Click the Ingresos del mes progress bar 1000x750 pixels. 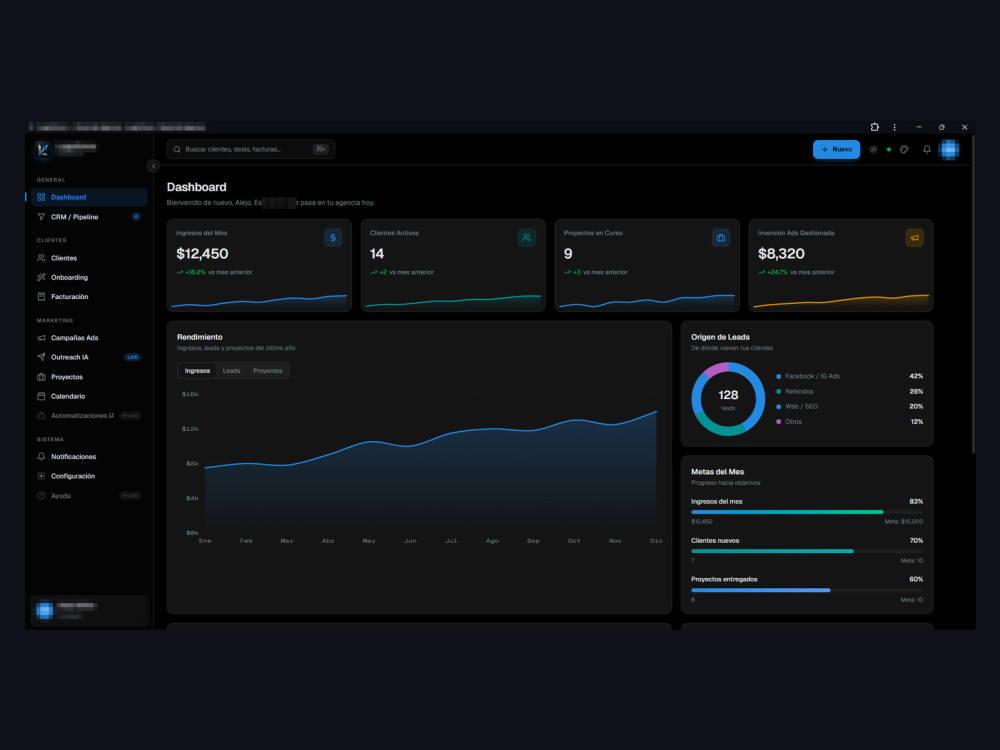[807, 512]
